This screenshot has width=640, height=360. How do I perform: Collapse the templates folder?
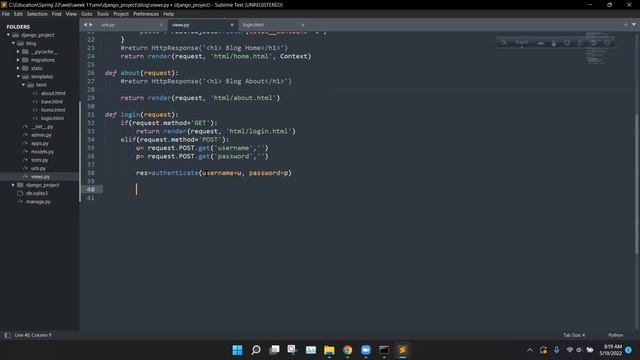point(18,77)
